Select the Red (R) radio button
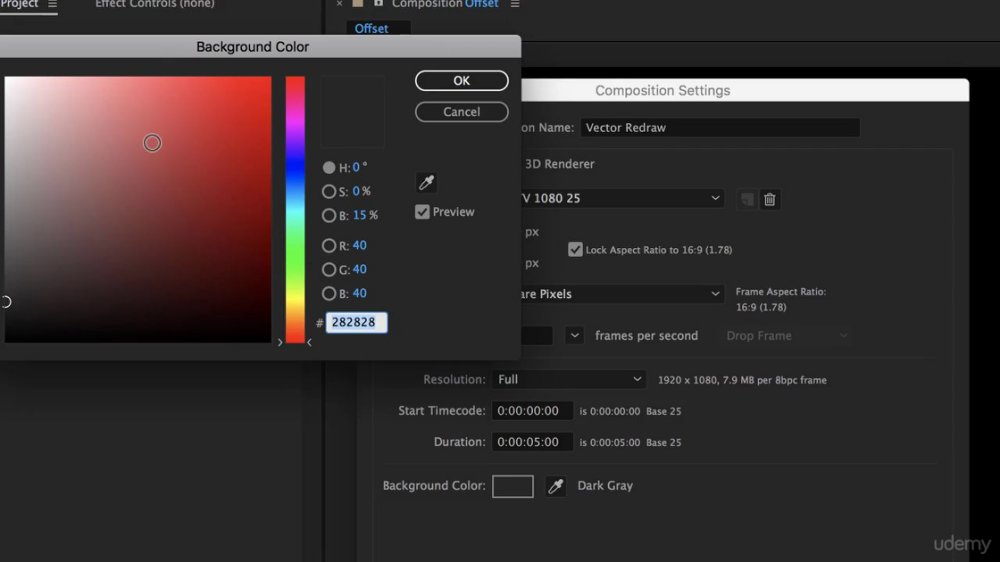 [x=328, y=246]
